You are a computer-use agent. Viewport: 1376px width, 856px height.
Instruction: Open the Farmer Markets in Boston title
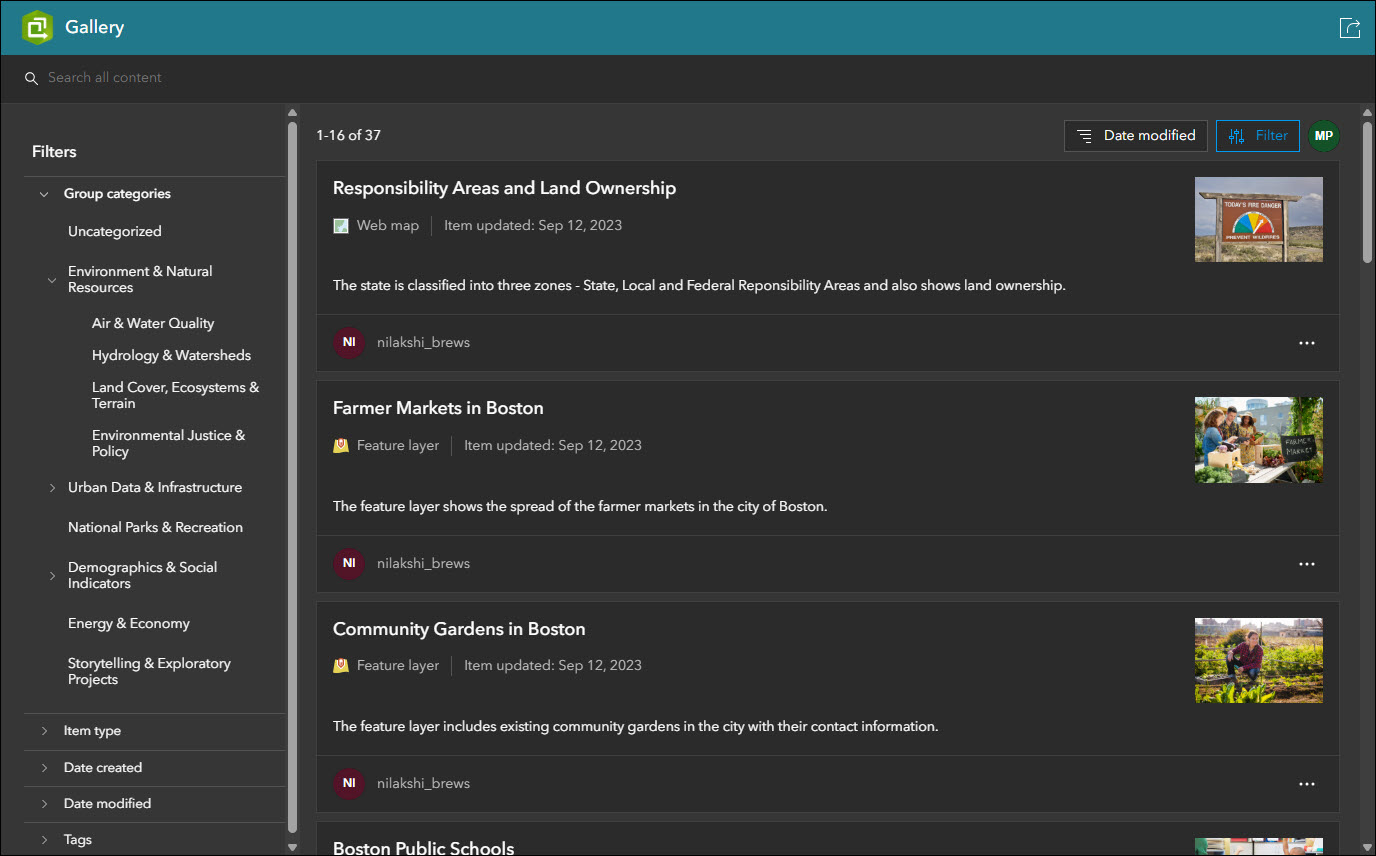click(x=438, y=408)
